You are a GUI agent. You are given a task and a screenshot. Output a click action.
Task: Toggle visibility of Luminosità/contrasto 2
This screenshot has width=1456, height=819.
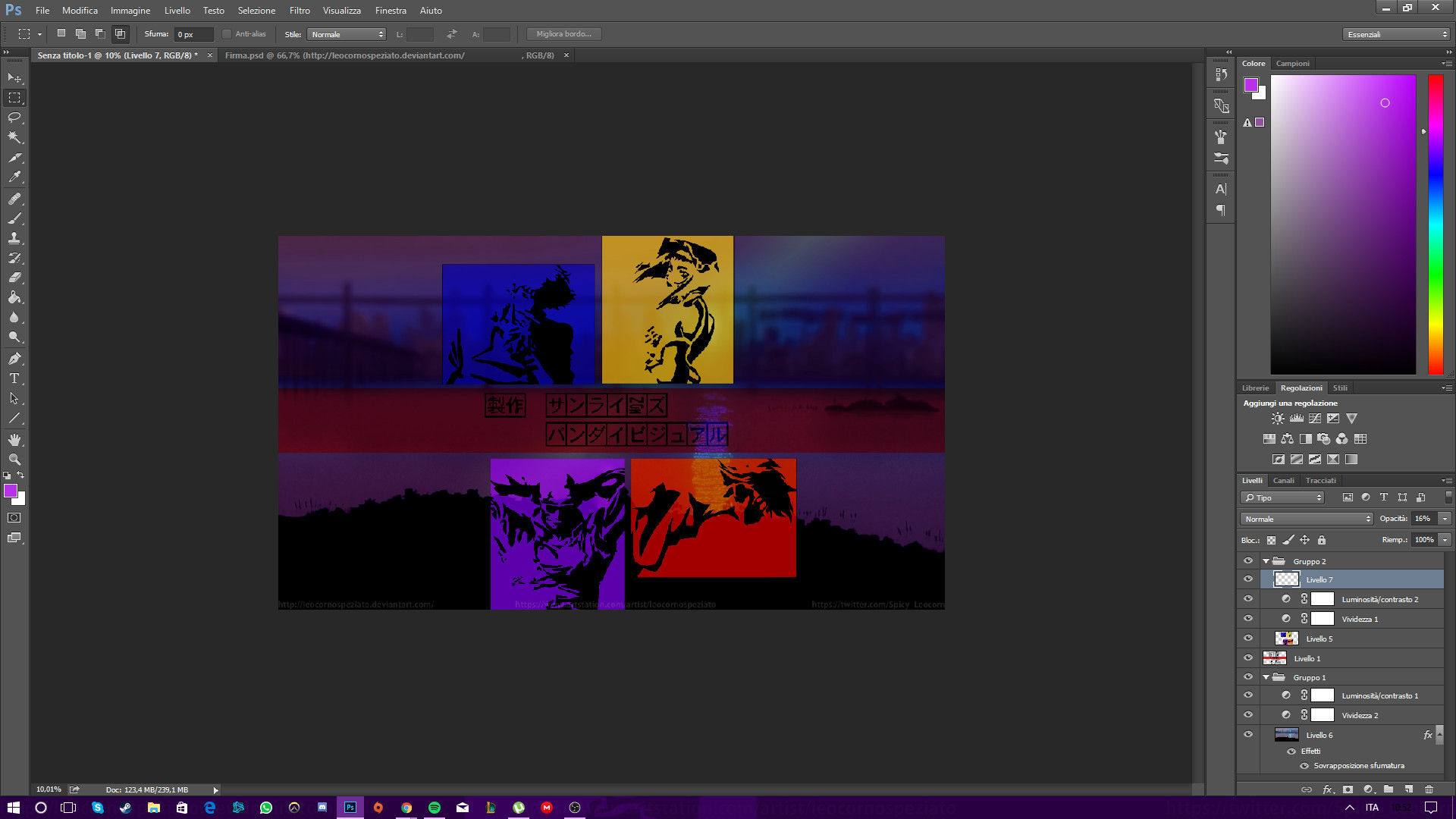coord(1248,599)
